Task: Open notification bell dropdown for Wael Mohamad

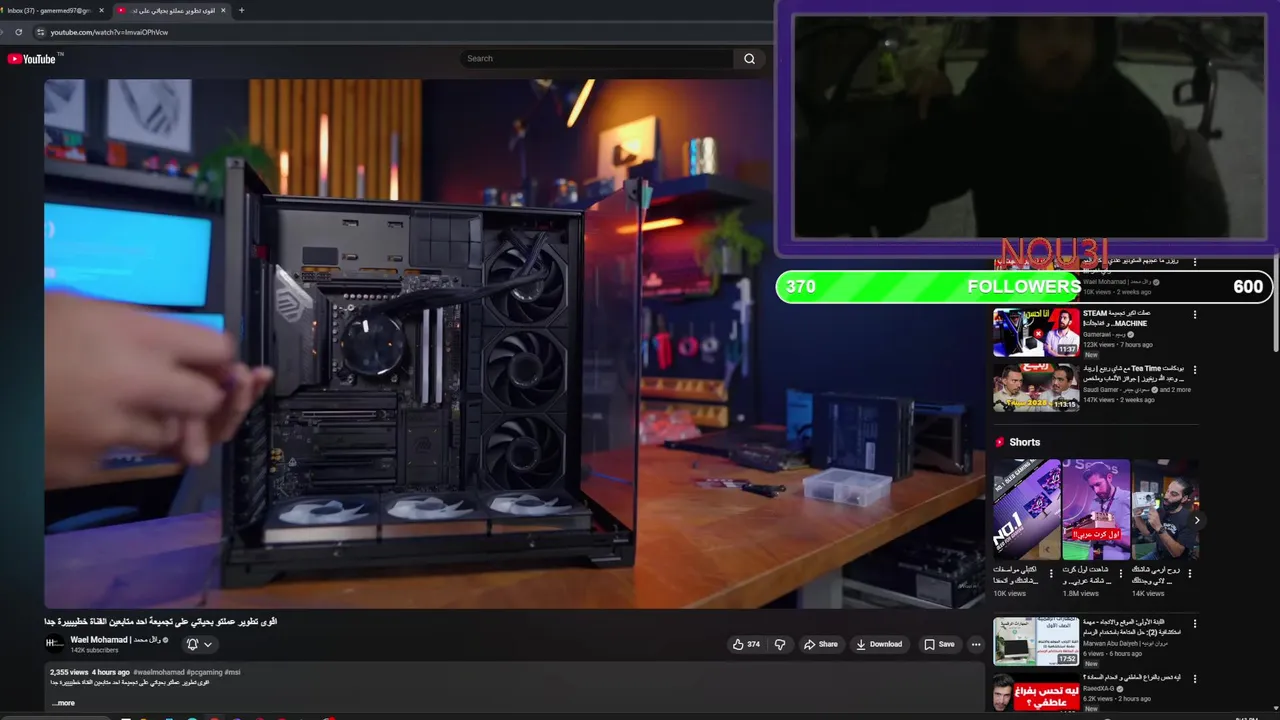Action: click(x=199, y=644)
